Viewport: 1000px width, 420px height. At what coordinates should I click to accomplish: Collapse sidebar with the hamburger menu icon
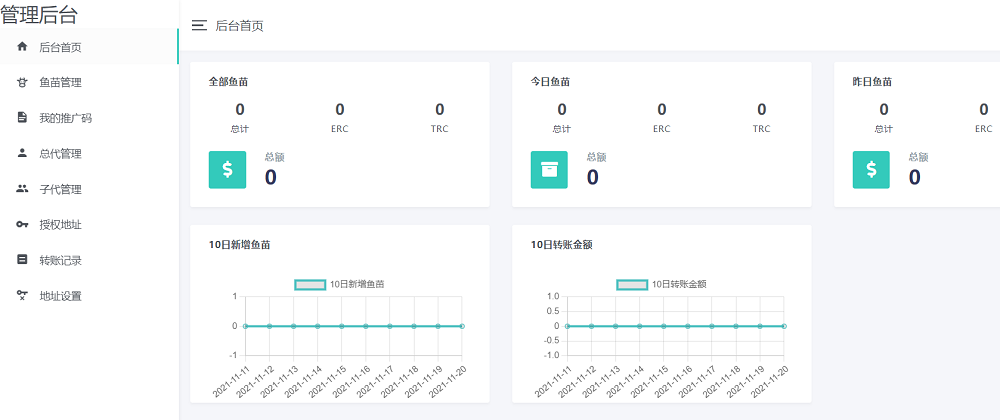click(x=199, y=26)
